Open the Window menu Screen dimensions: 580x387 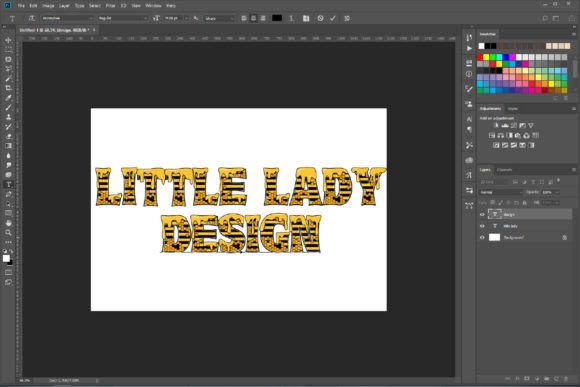(x=153, y=6)
